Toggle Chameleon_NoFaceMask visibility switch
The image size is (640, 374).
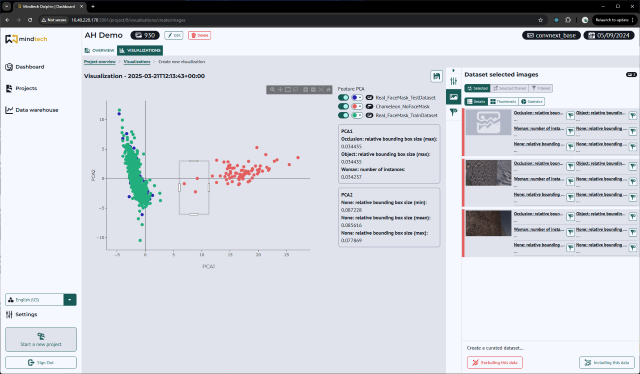pyautogui.click(x=343, y=107)
